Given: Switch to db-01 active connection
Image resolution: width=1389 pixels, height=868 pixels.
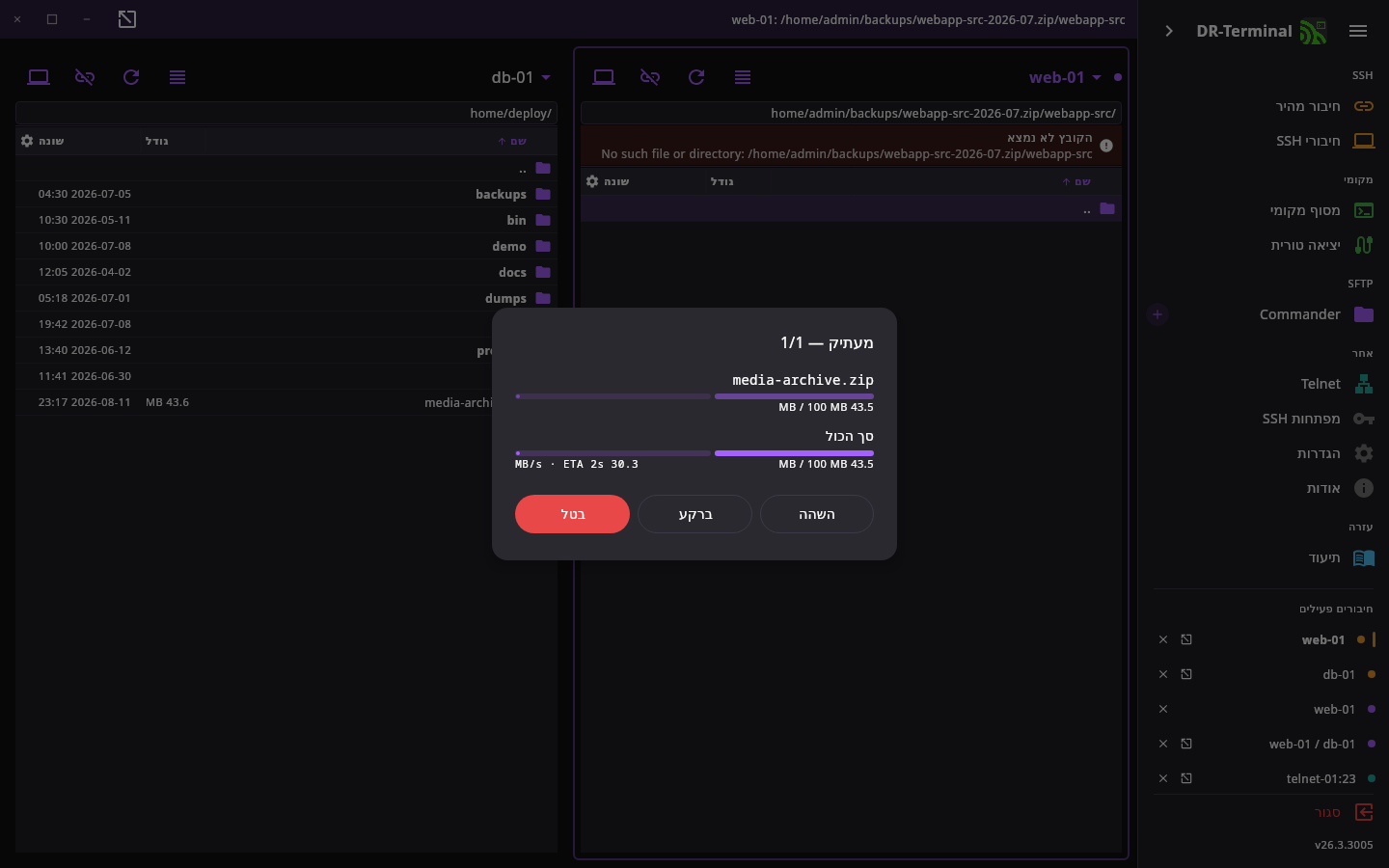Looking at the screenshot, I should (1339, 674).
